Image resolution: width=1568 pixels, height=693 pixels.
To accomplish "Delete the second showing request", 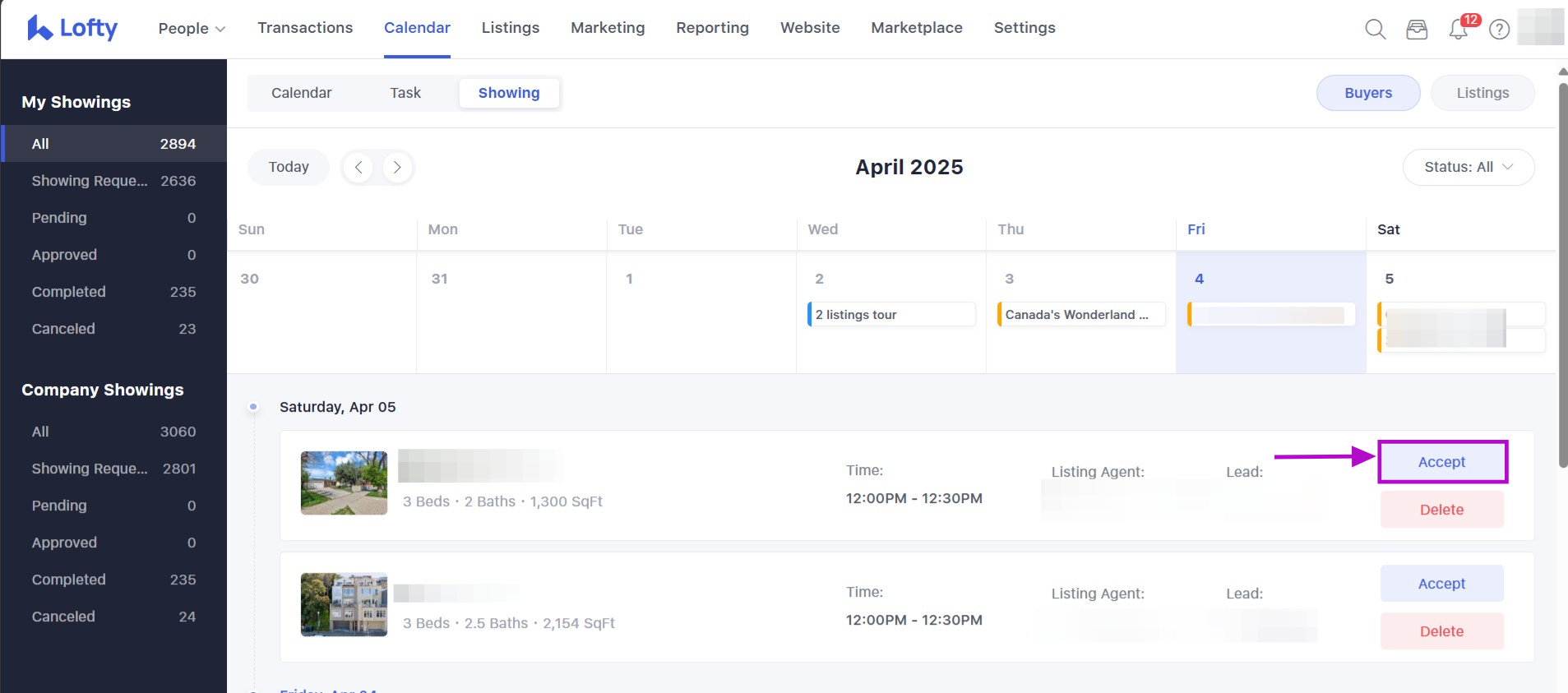I will [1442, 631].
